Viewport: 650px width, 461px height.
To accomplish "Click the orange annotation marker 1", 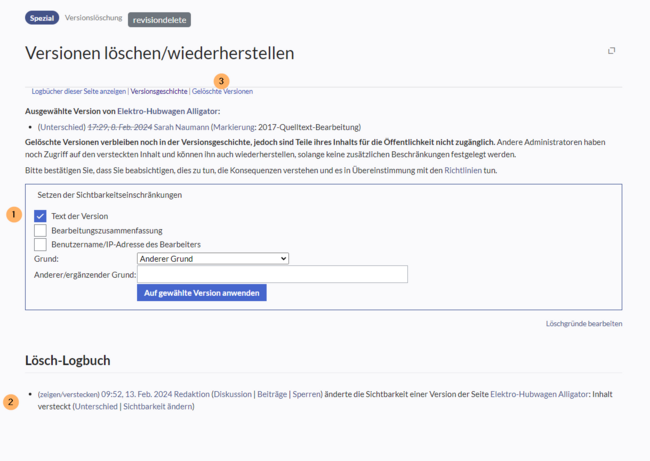I will (14, 215).
